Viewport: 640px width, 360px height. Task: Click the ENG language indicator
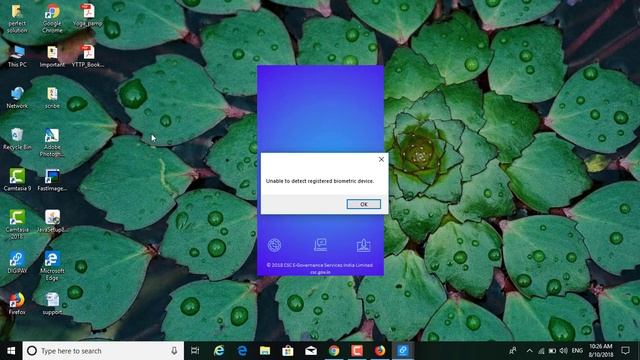click(577, 351)
